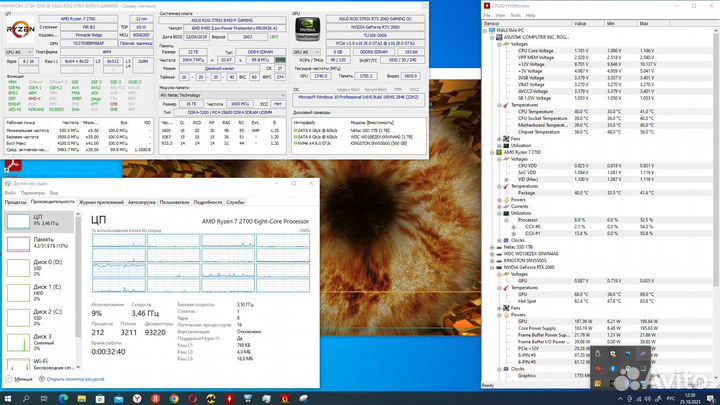
Task: Click the Windows Start button
Action: (x=9, y=397)
